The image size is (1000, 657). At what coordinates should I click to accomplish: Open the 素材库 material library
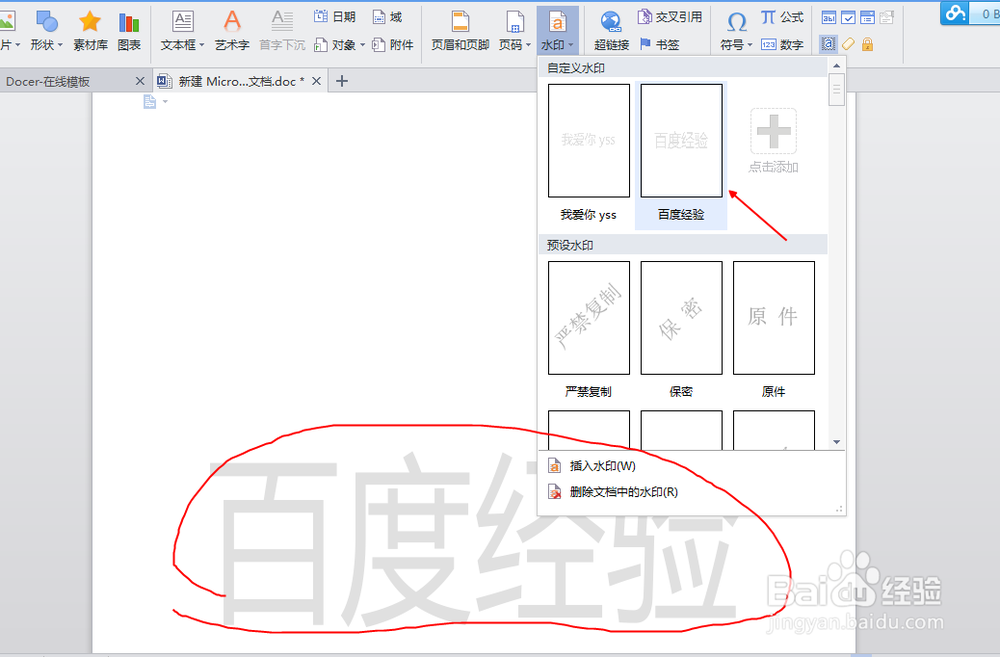[x=90, y=31]
